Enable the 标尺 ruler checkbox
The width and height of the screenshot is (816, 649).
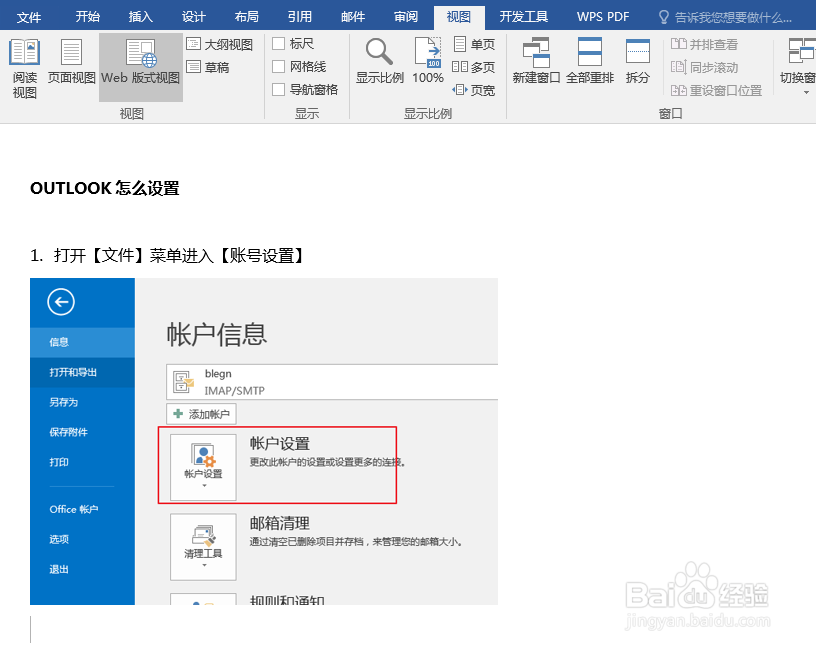point(278,44)
